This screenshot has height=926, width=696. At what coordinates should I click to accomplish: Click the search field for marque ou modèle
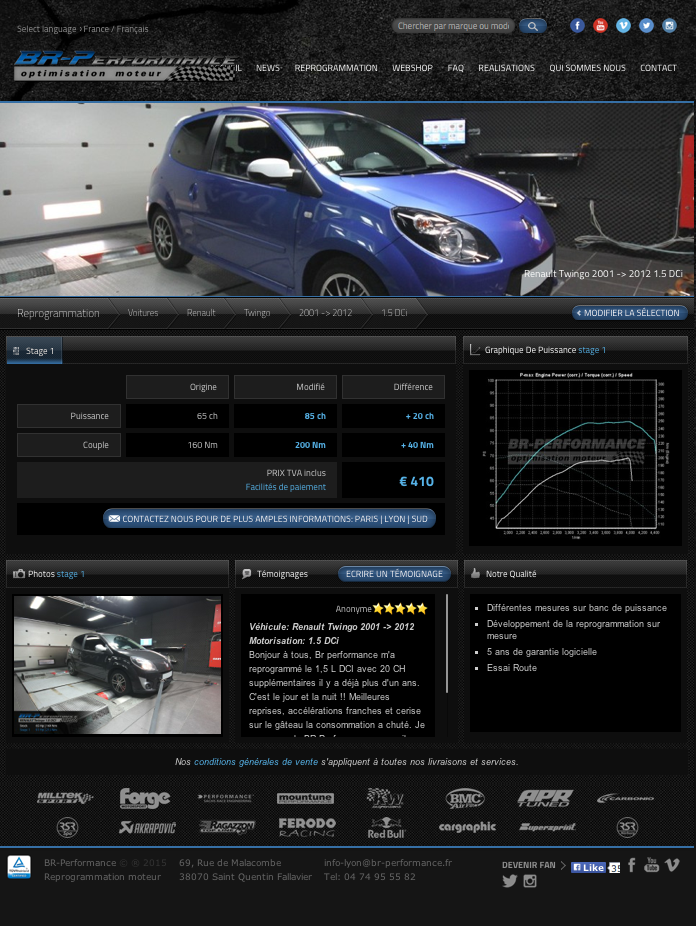(x=453, y=26)
